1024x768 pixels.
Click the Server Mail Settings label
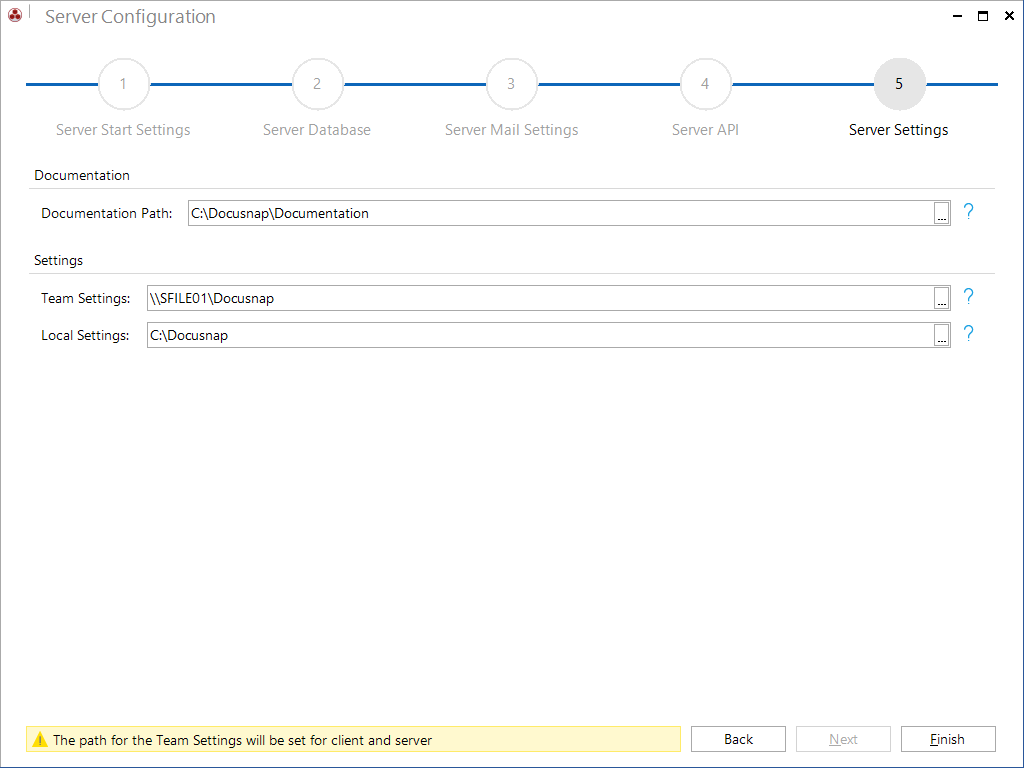[x=511, y=130]
